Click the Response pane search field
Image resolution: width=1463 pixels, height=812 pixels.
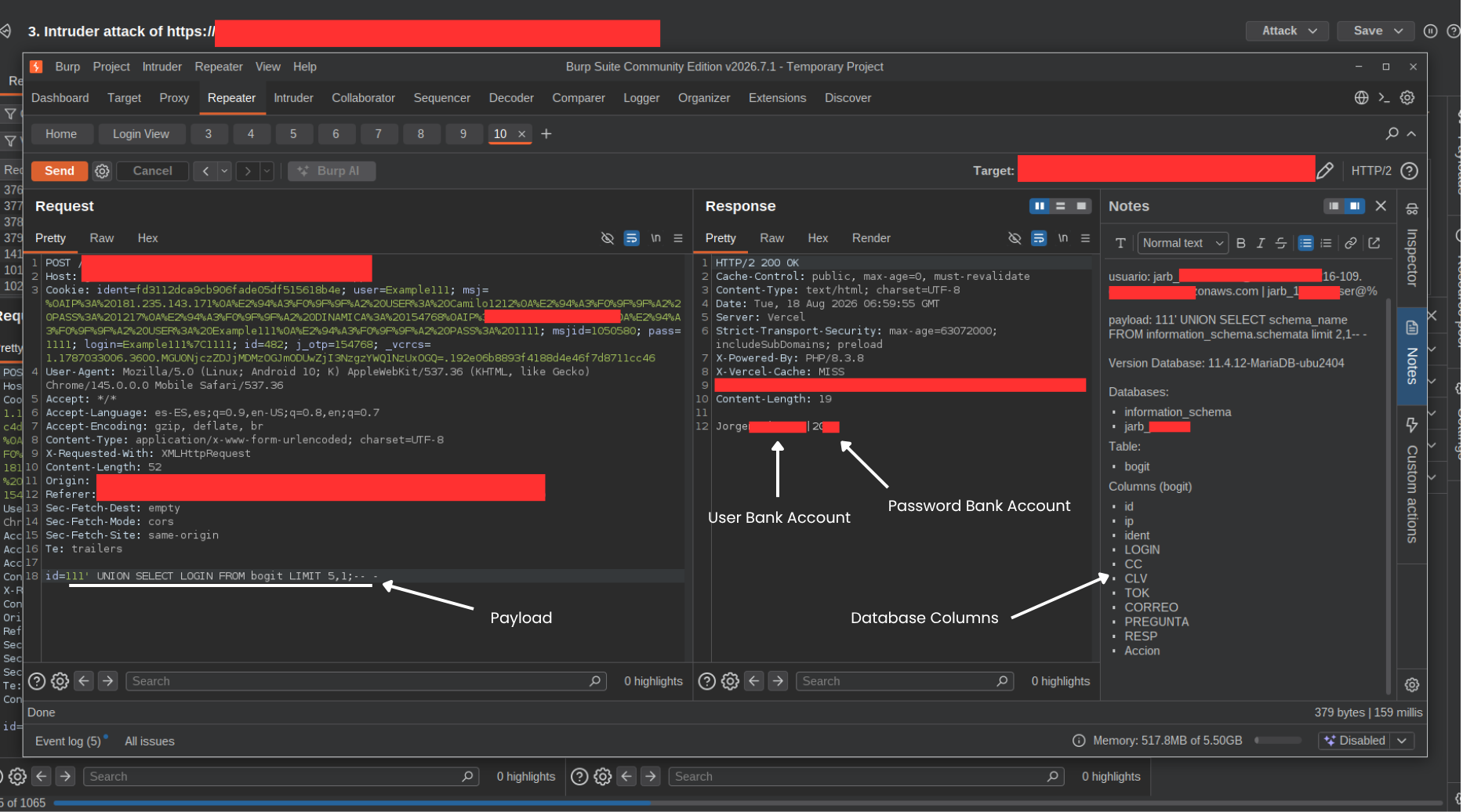[x=905, y=681]
